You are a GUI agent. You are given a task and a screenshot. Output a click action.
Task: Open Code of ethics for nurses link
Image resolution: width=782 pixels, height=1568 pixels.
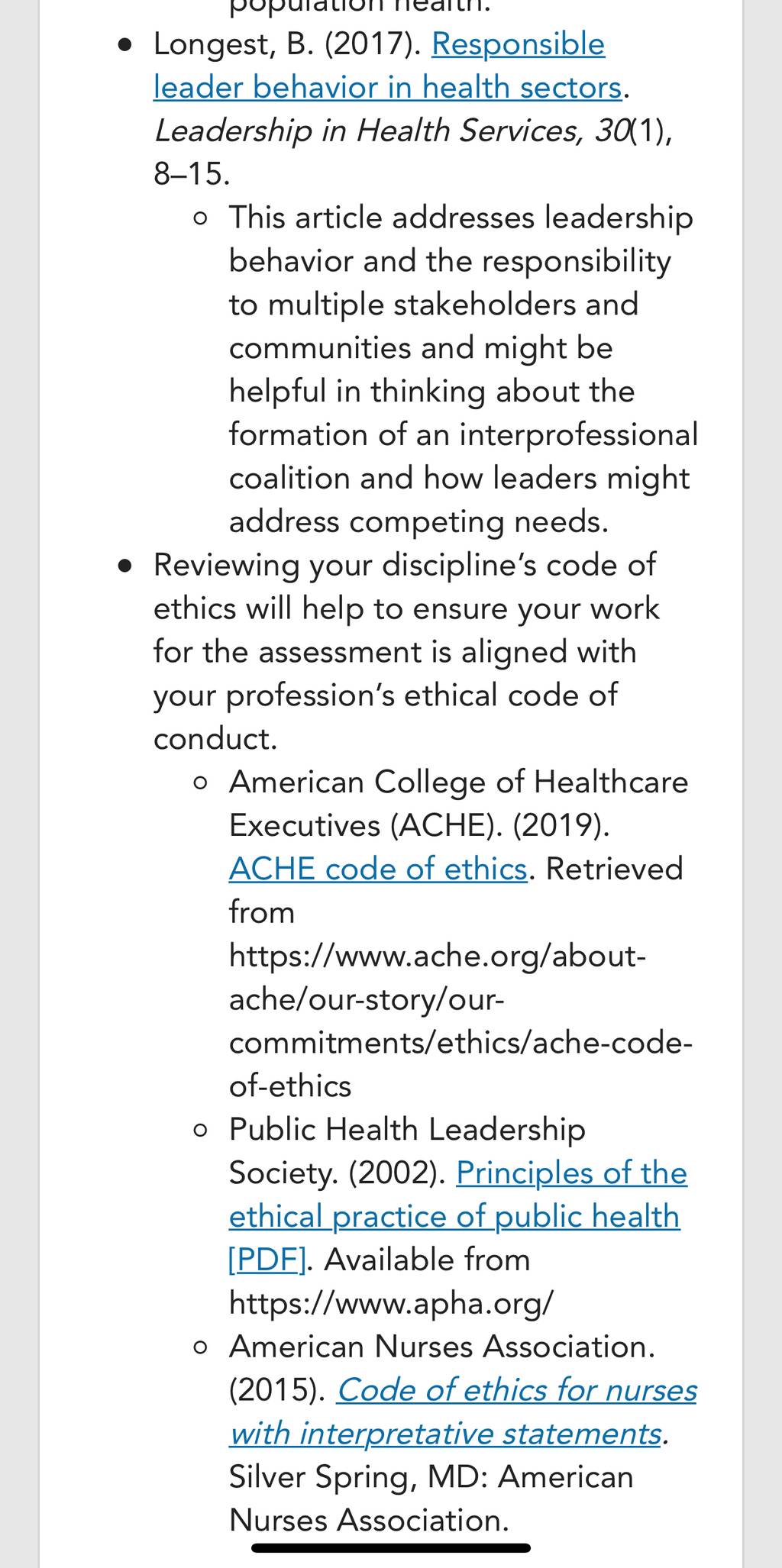463,1412
